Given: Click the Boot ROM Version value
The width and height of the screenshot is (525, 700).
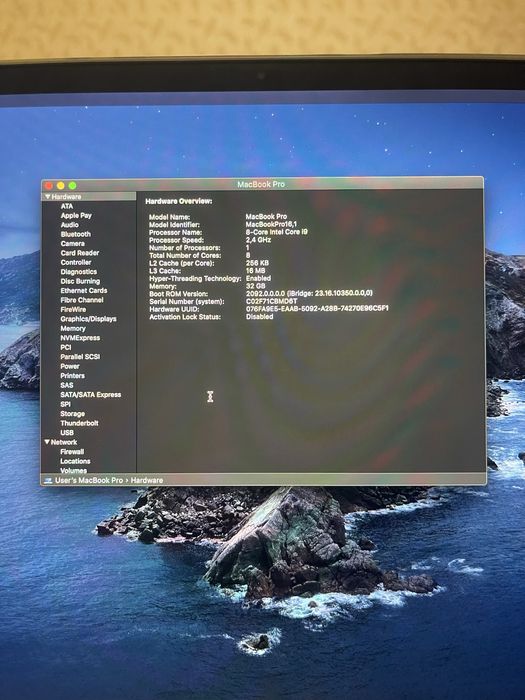Looking at the screenshot, I should click(309, 293).
